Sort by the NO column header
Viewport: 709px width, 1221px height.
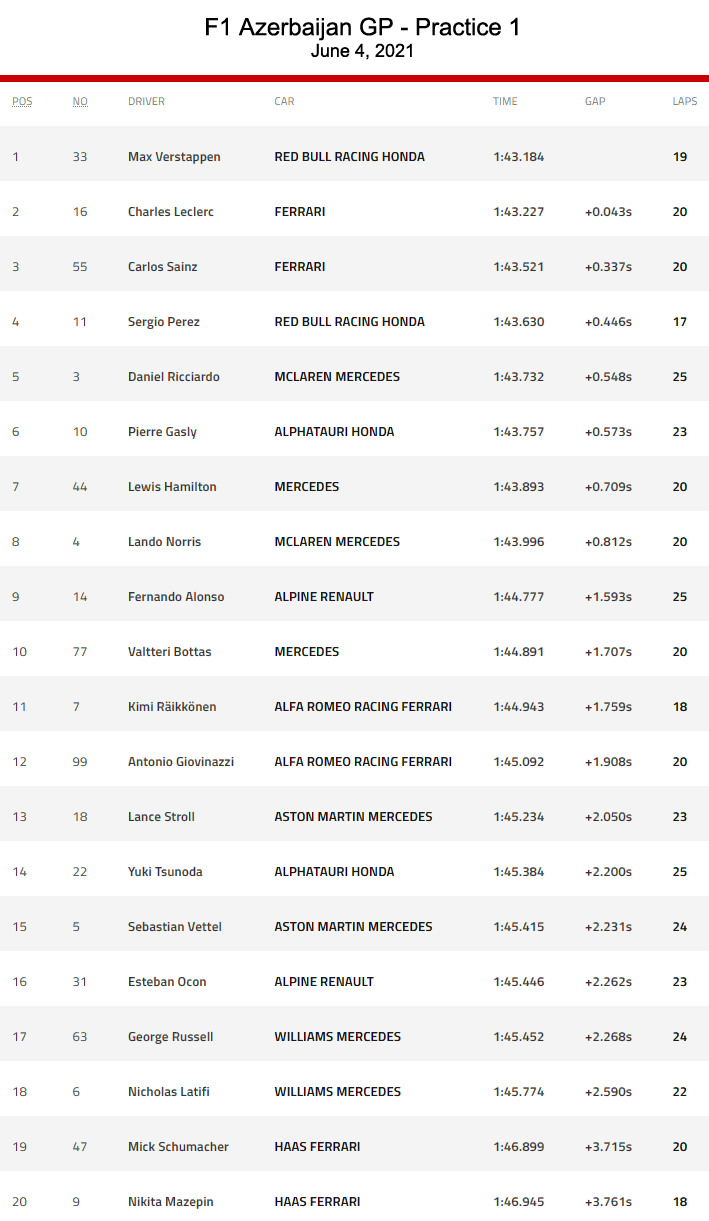pyautogui.click(x=80, y=101)
